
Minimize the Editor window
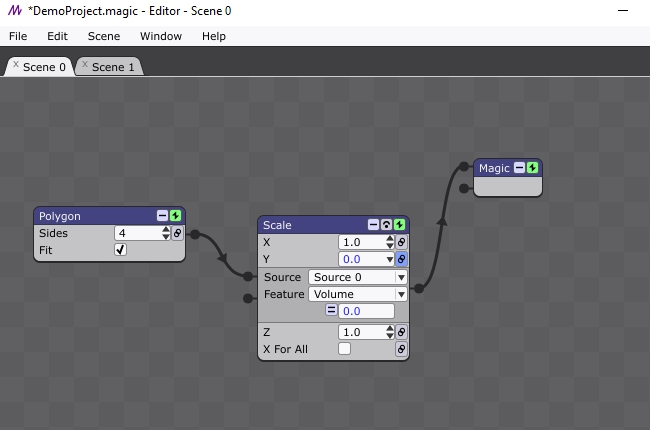623,10
